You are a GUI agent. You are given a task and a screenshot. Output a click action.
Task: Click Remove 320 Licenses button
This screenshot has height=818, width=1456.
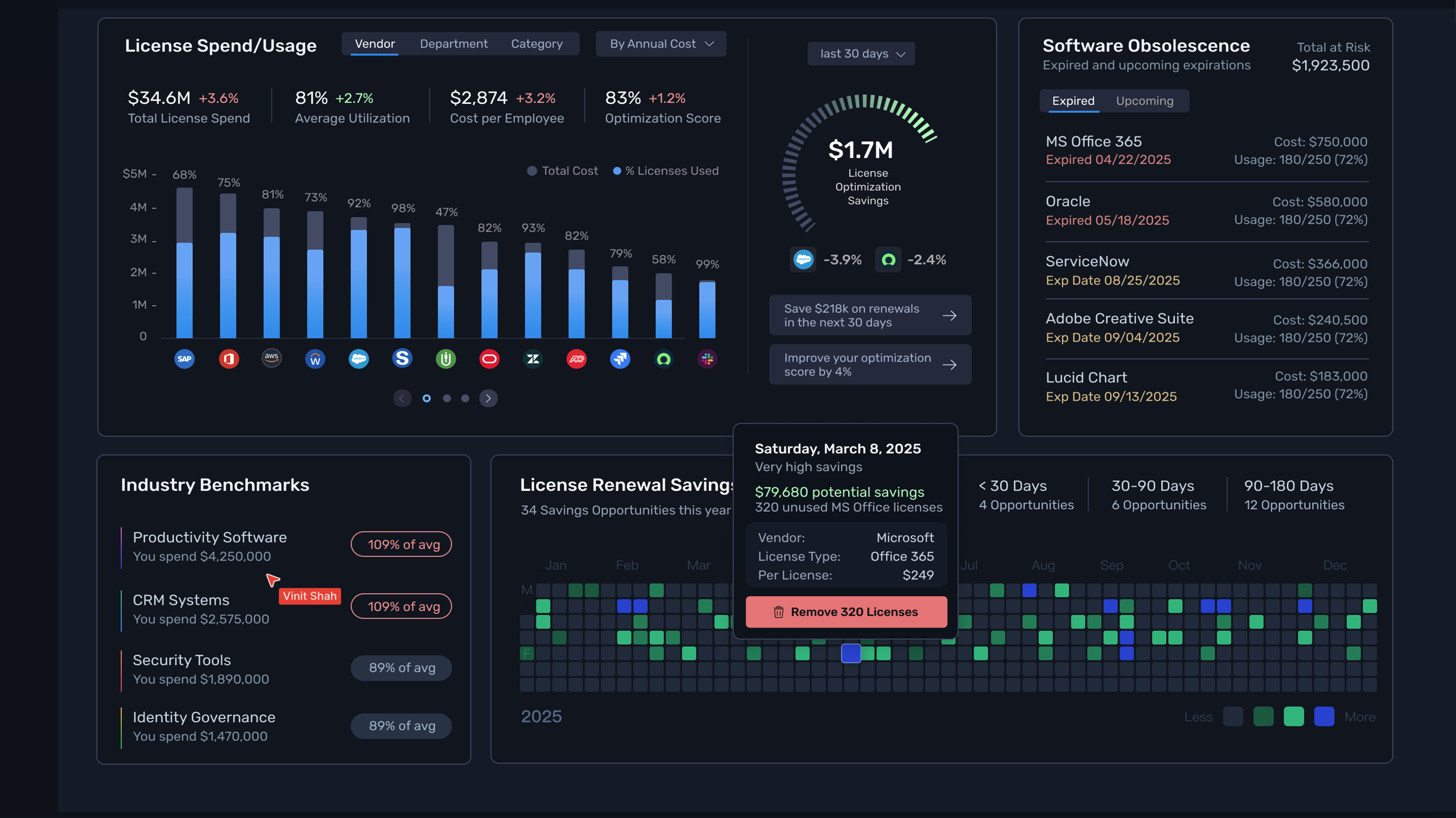pos(846,612)
